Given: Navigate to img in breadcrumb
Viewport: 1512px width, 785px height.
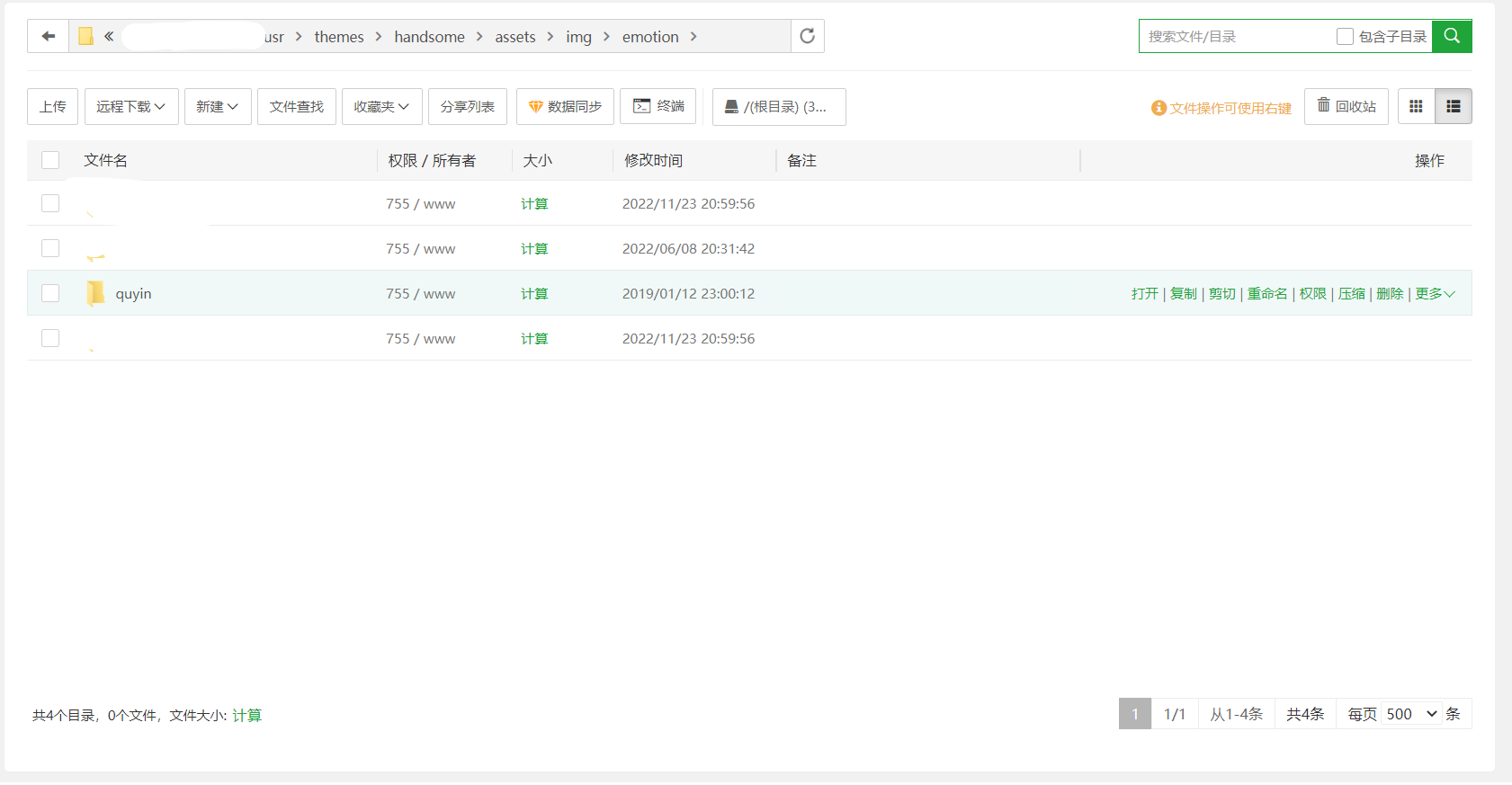Looking at the screenshot, I should [x=578, y=36].
